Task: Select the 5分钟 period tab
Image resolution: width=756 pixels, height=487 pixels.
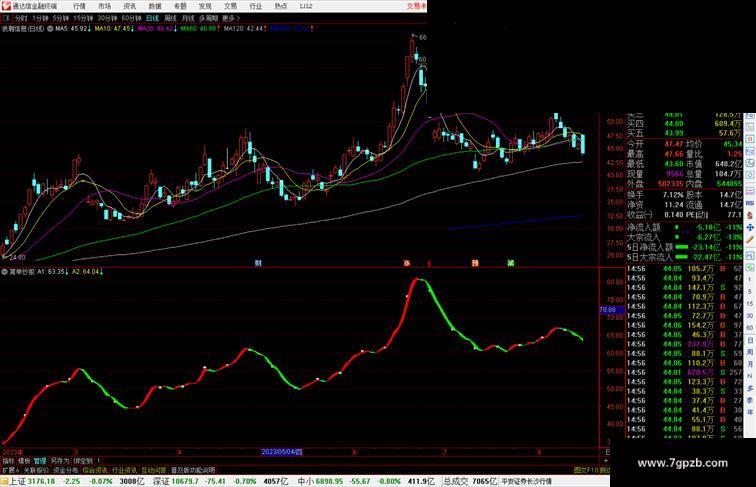Action: 61,18
